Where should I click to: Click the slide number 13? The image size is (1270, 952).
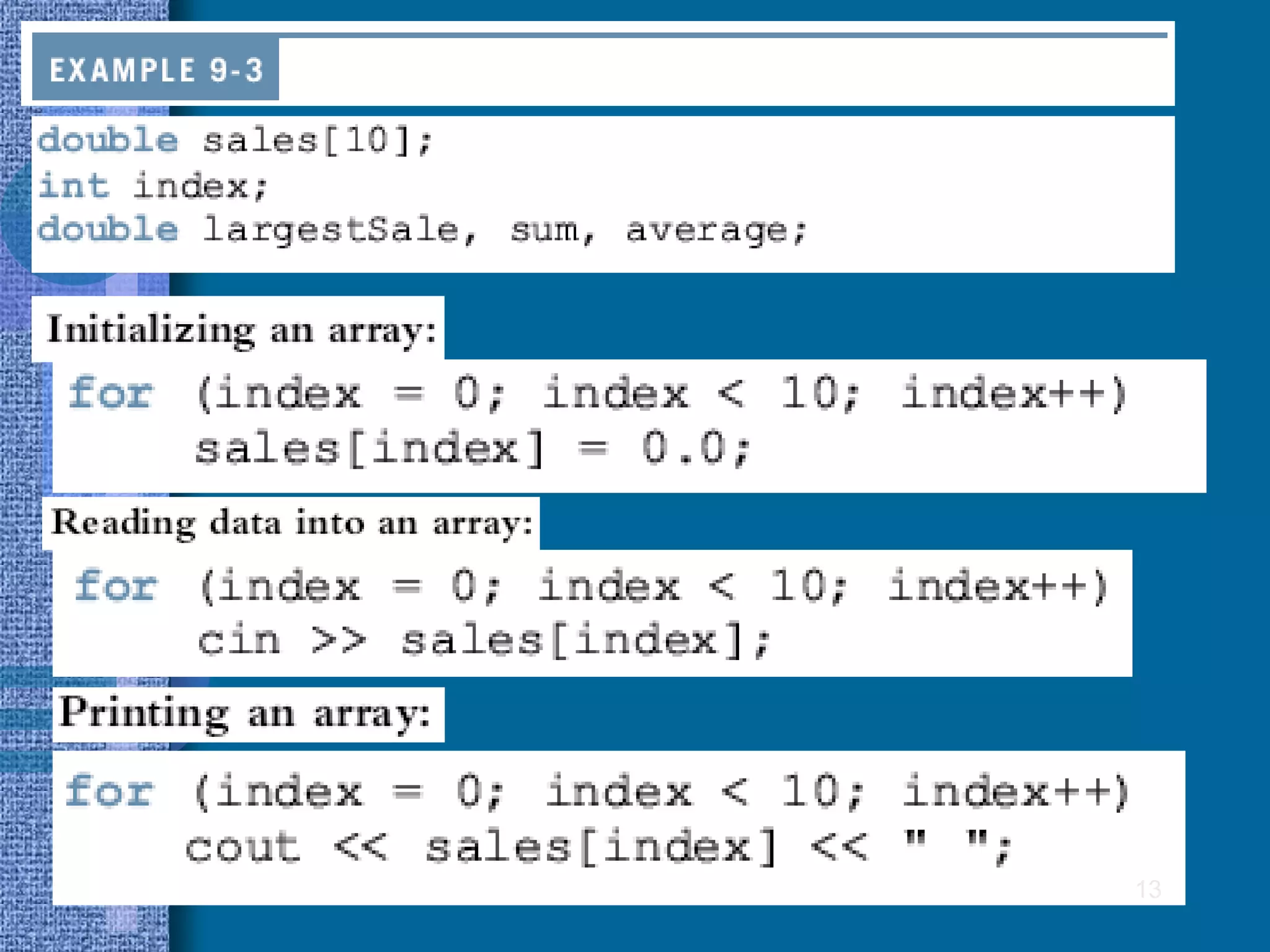point(1148,889)
